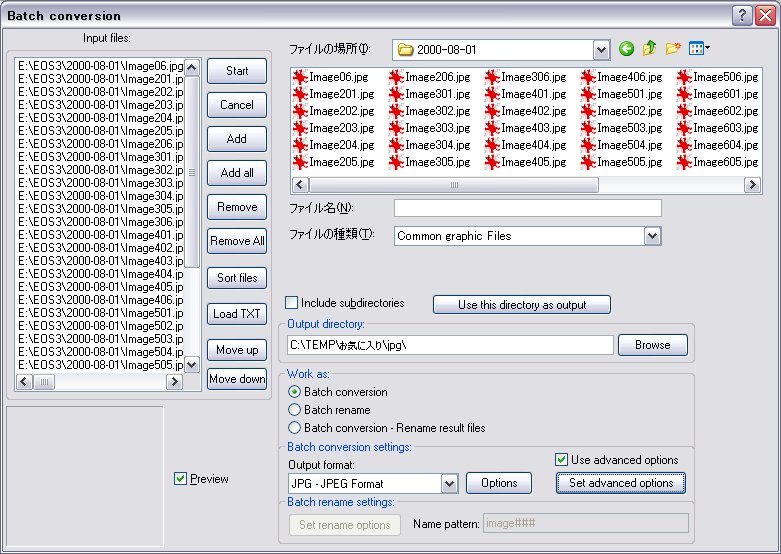Screen dimensions: 781x554
Task: Create new folder icon in browser toolbar
Action: point(674,49)
